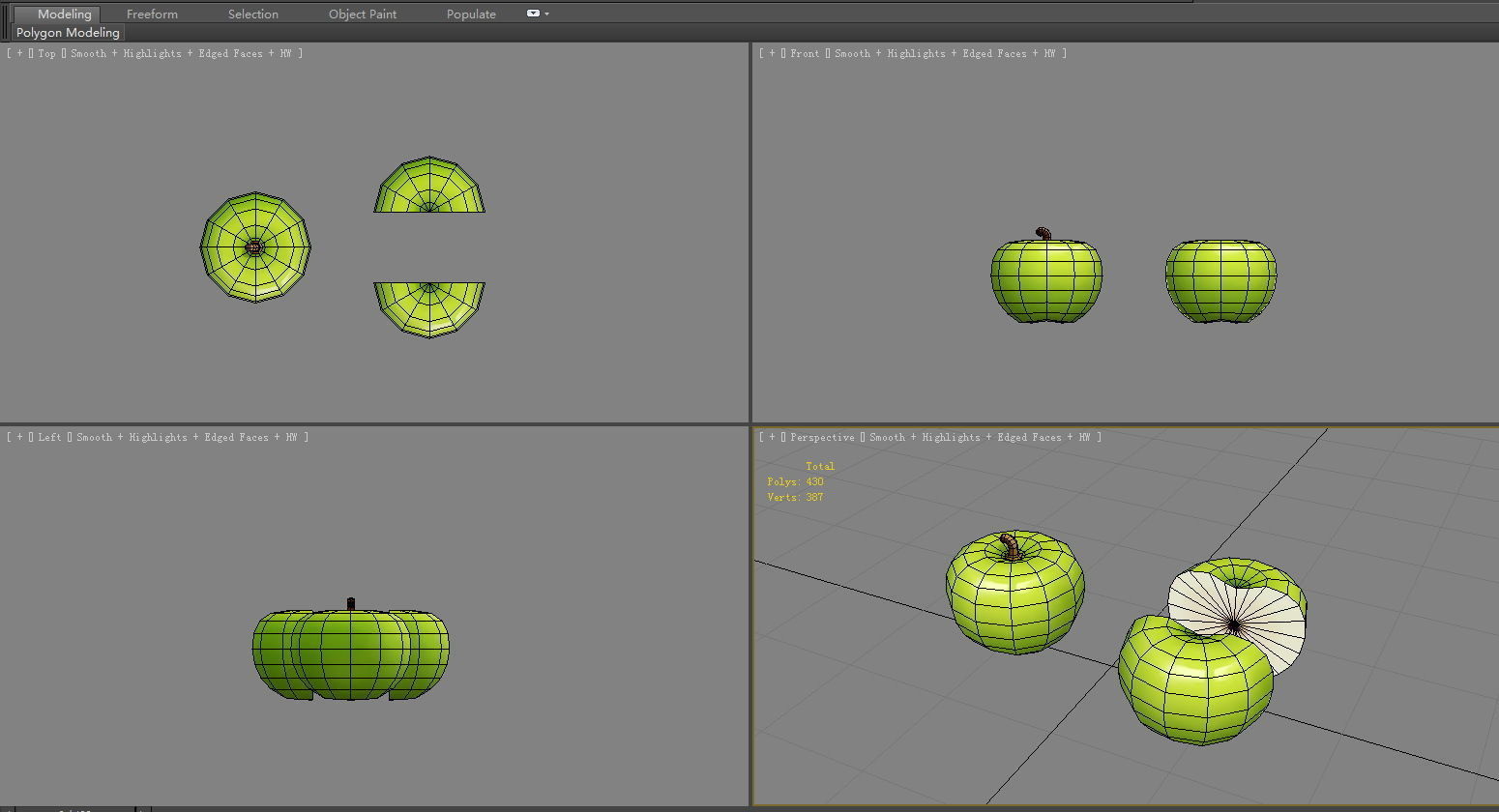The height and width of the screenshot is (812, 1499).
Task: Click the ribbon minimize toggle icon
Action: coord(533,14)
